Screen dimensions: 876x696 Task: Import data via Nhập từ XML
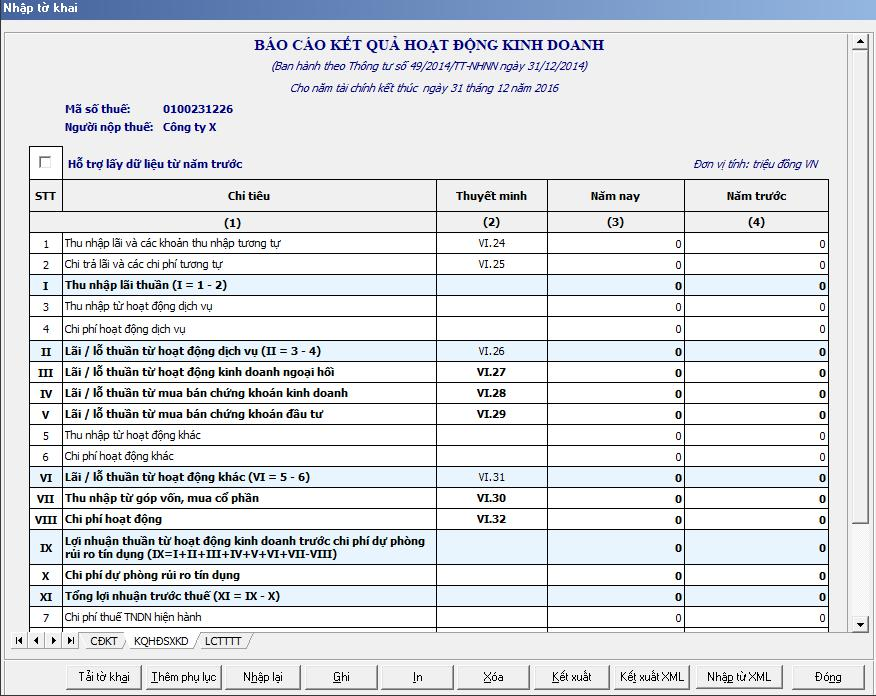tap(738, 677)
